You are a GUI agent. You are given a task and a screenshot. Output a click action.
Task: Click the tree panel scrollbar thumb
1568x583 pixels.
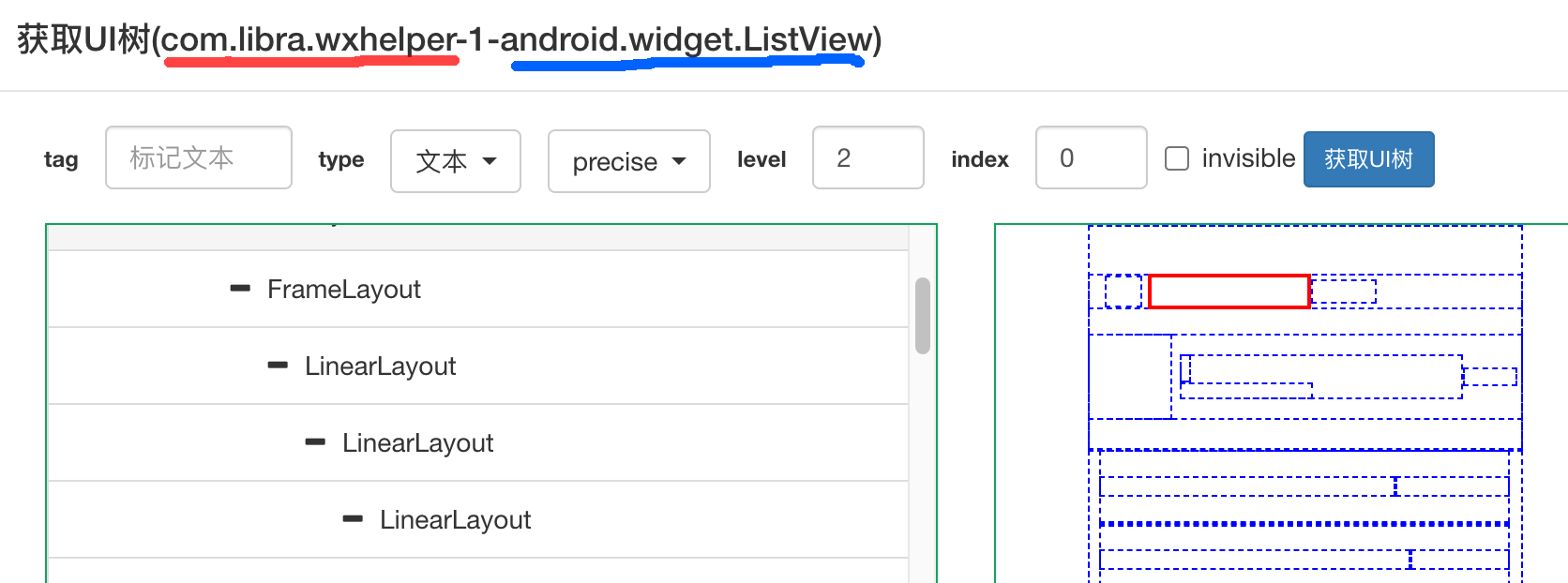click(x=923, y=315)
